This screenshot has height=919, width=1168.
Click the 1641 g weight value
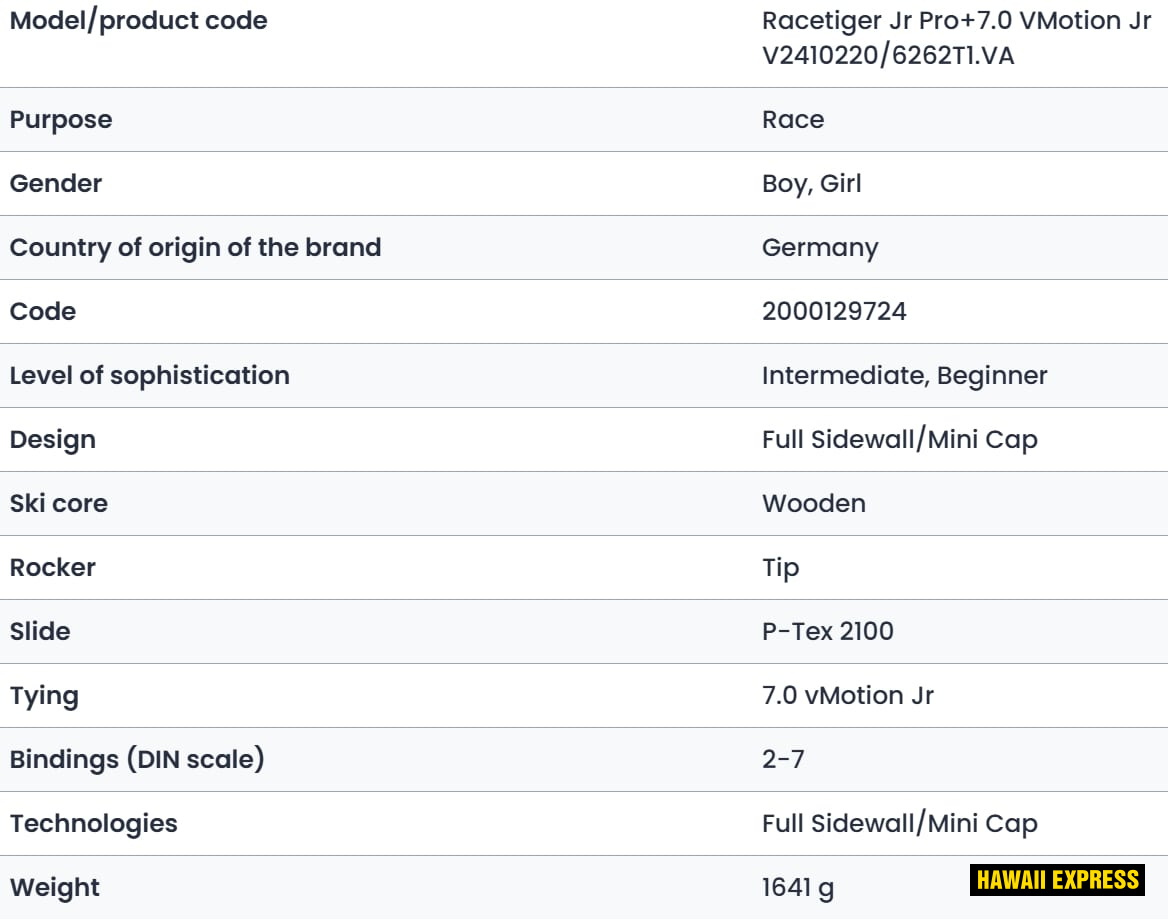pyautogui.click(x=797, y=888)
